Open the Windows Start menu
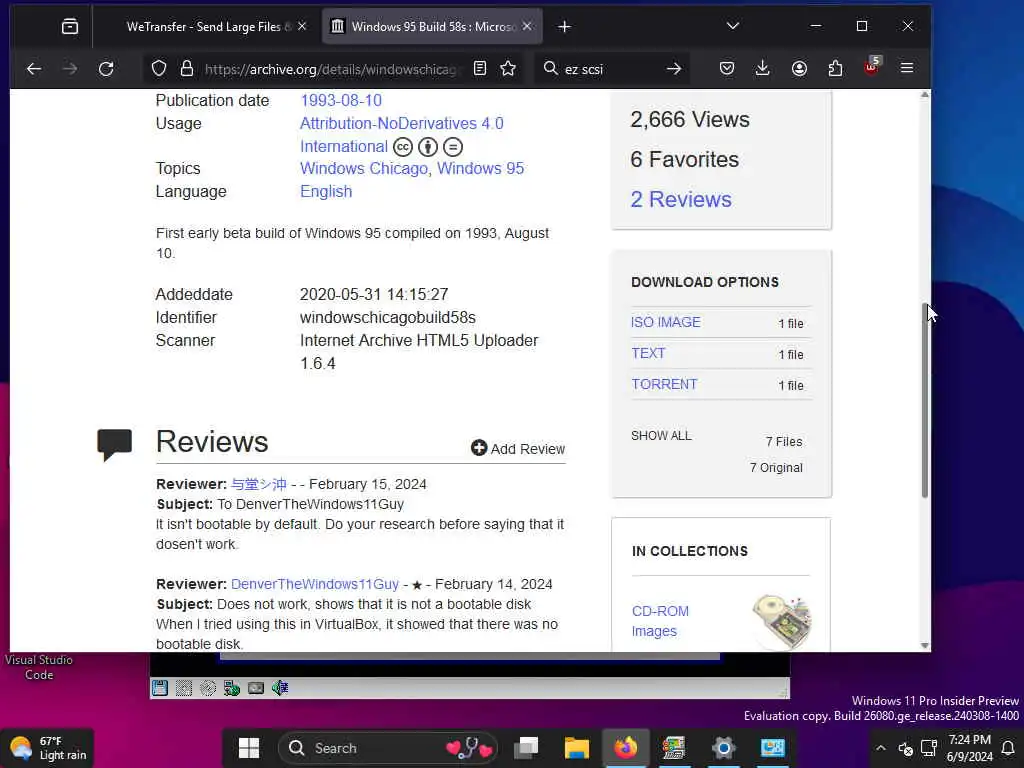The height and width of the screenshot is (768, 1024). click(249, 748)
